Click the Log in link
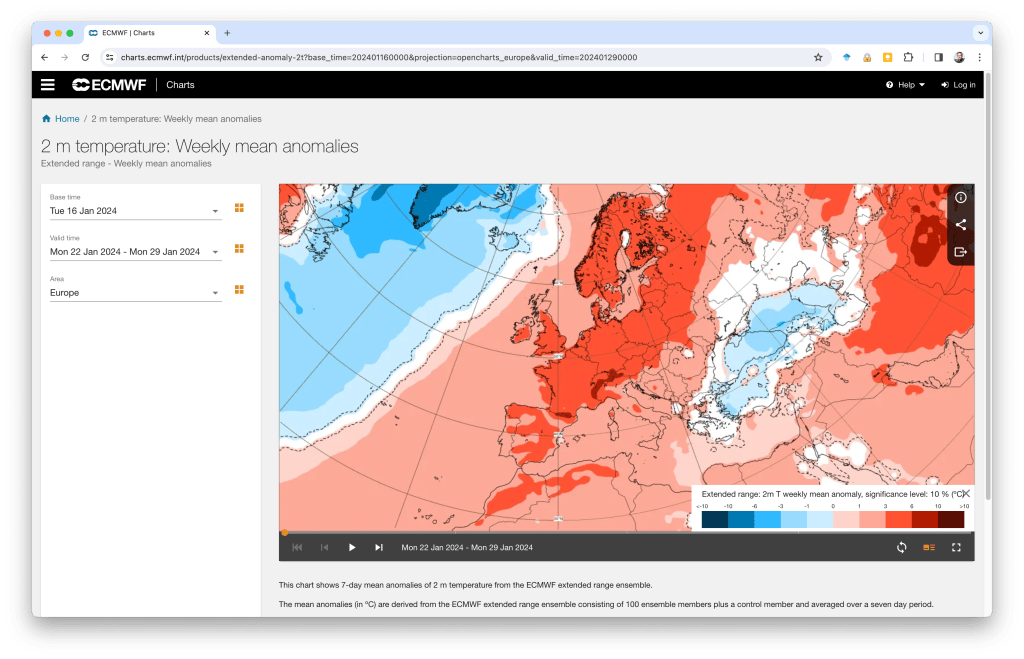 coord(958,85)
